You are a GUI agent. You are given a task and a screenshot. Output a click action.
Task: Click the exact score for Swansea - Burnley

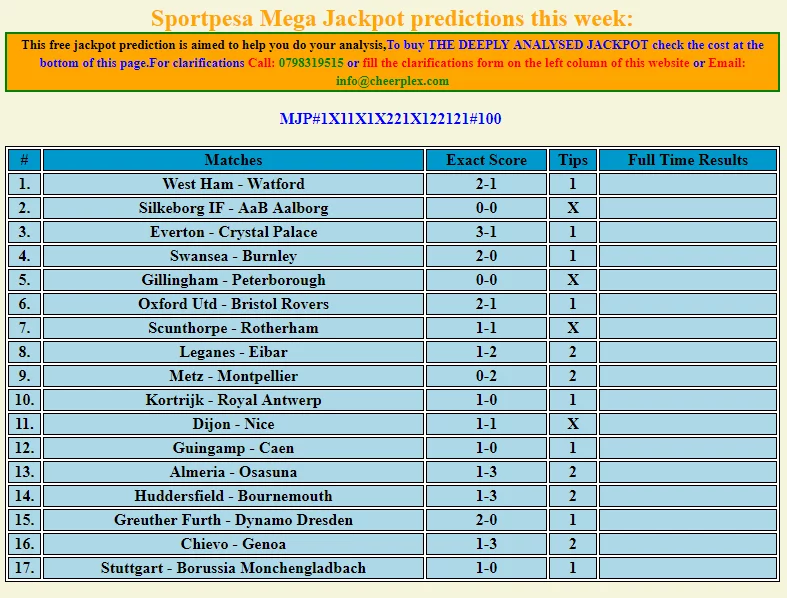(x=486, y=256)
